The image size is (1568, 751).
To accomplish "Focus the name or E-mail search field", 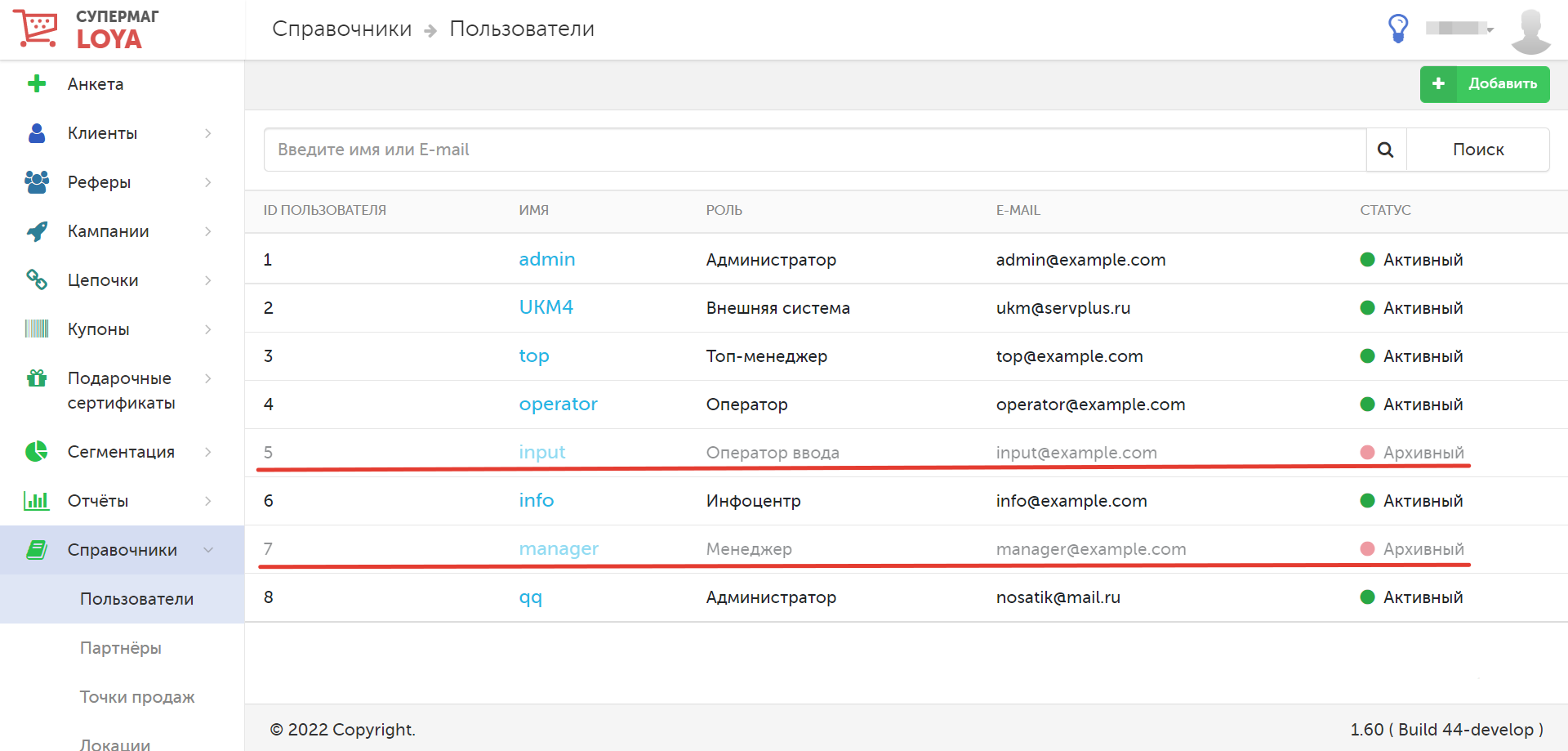I will click(x=815, y=150).
